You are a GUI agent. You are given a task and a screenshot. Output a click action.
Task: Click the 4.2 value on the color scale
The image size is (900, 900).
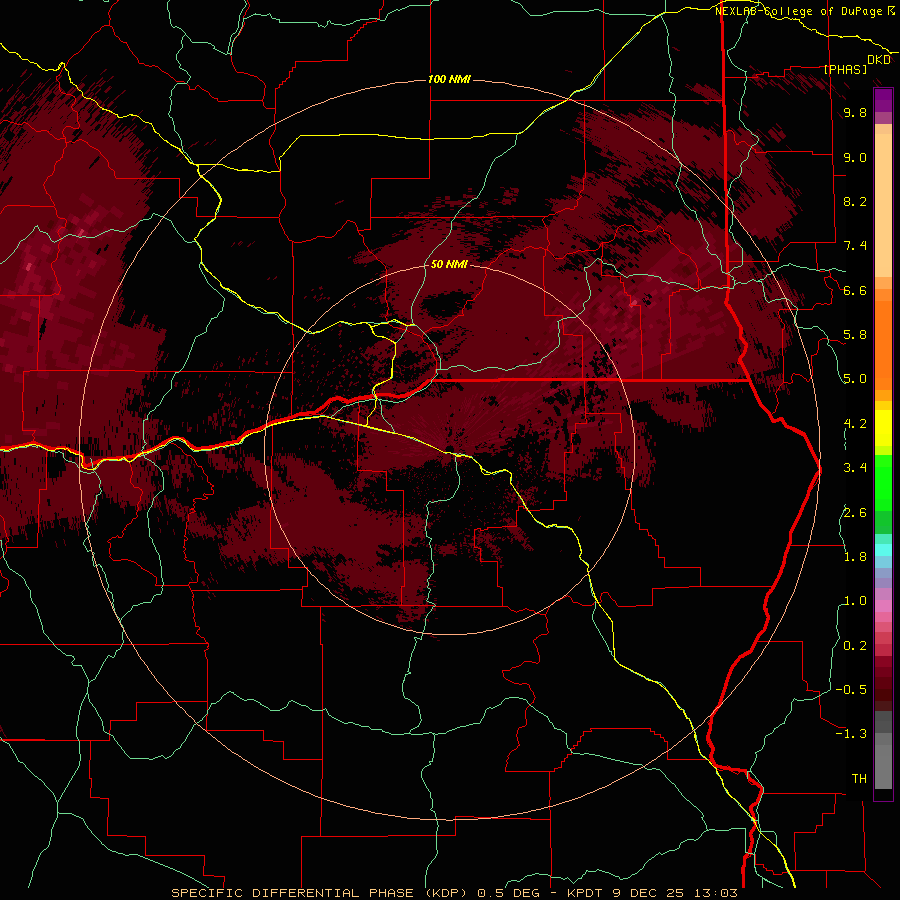(855, 424)
